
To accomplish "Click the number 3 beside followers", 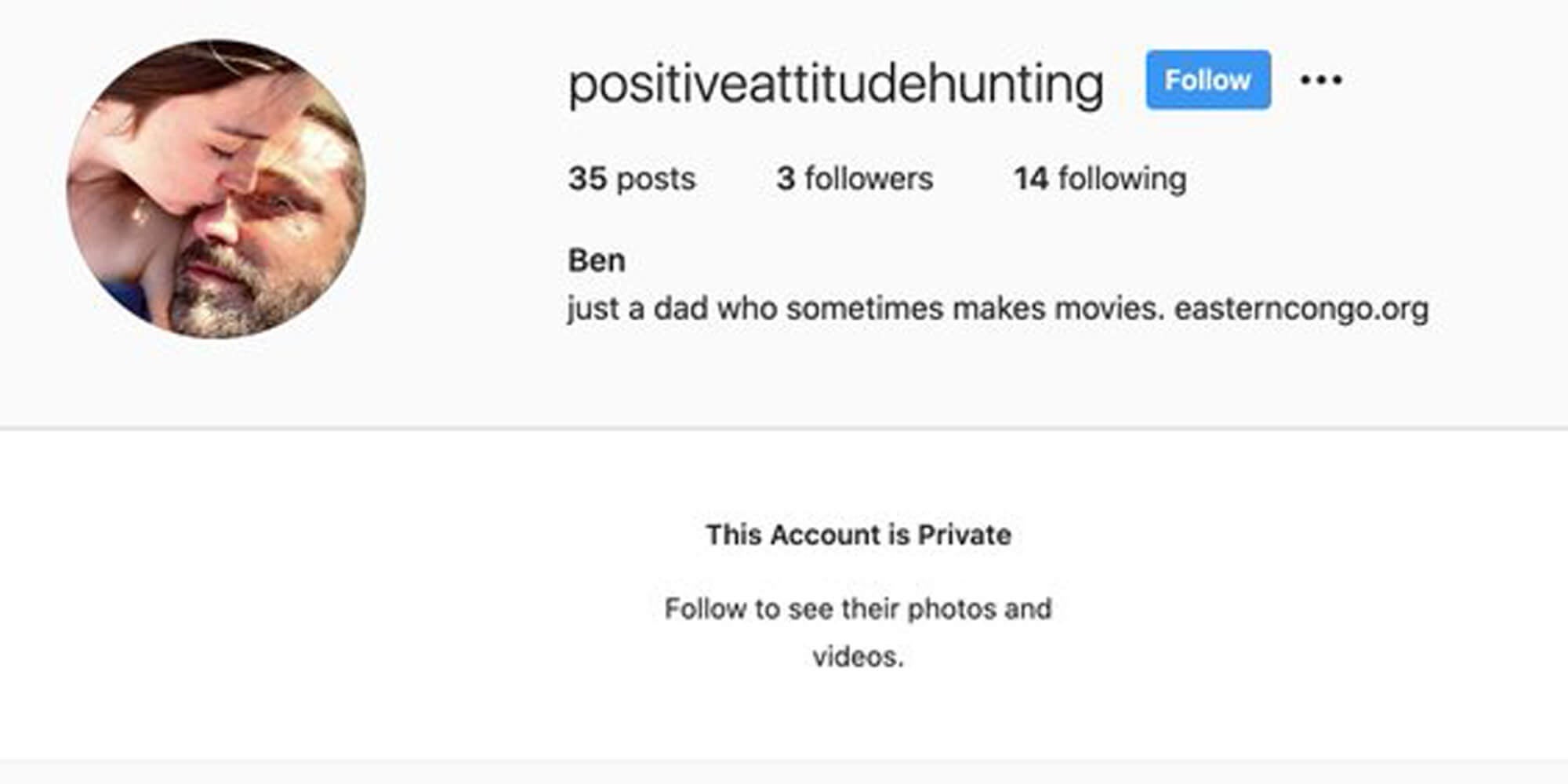I will click(x=786, y=179).
